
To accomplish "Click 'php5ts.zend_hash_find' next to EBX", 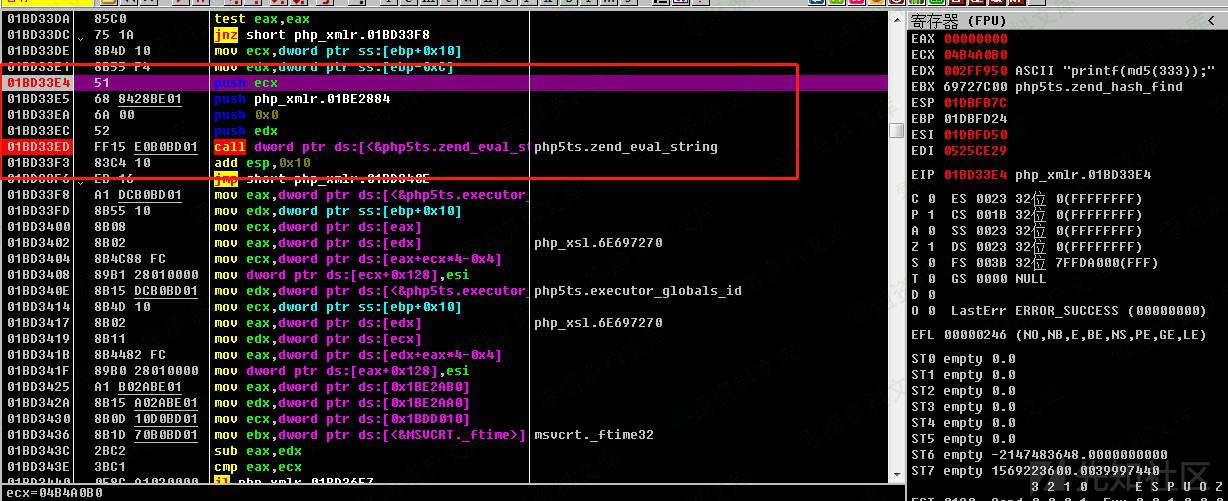I will [x=1099, y=87].
